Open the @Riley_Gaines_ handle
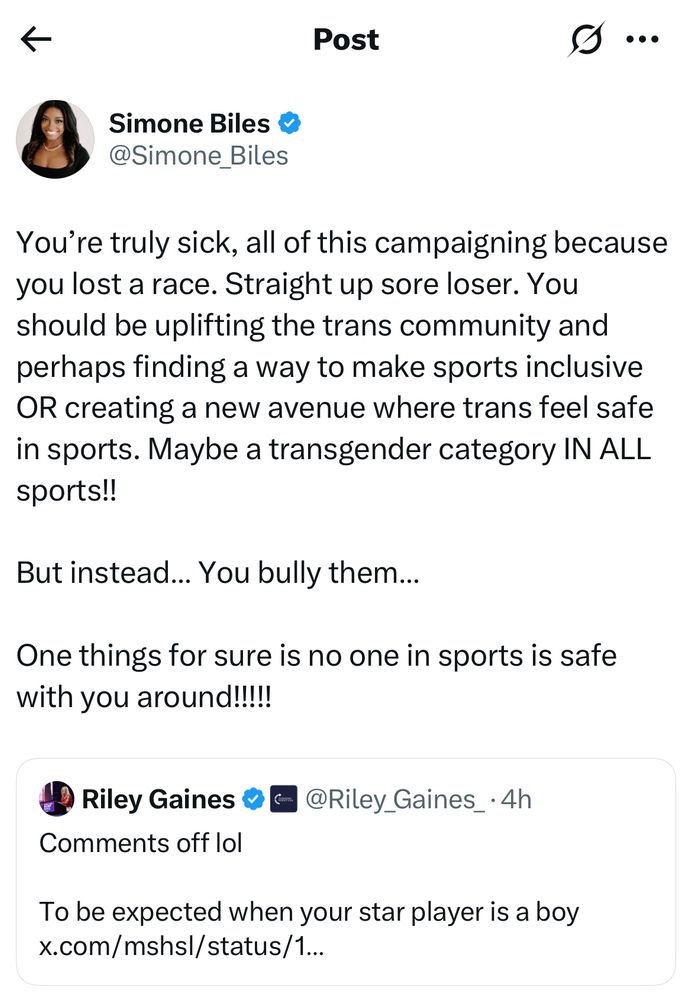The image size is (692, 1000). [395, 799]
